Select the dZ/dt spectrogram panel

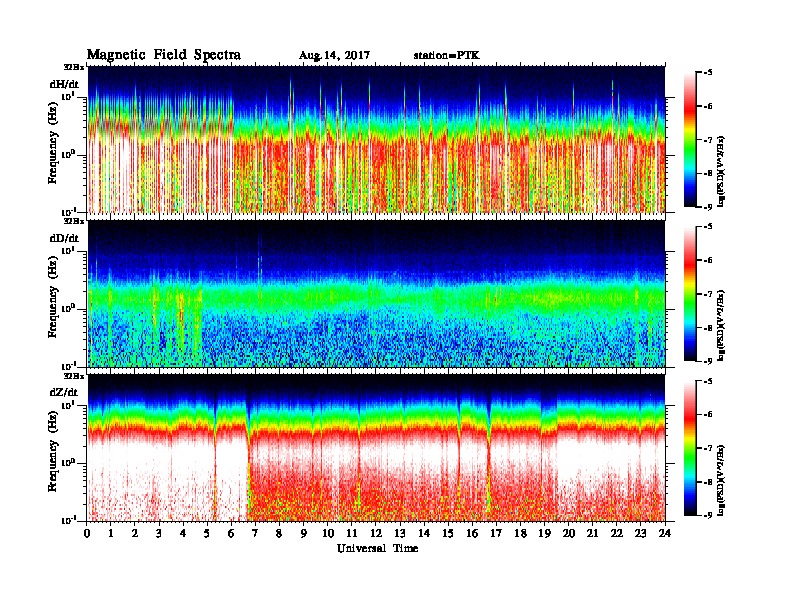click(377, 448)
